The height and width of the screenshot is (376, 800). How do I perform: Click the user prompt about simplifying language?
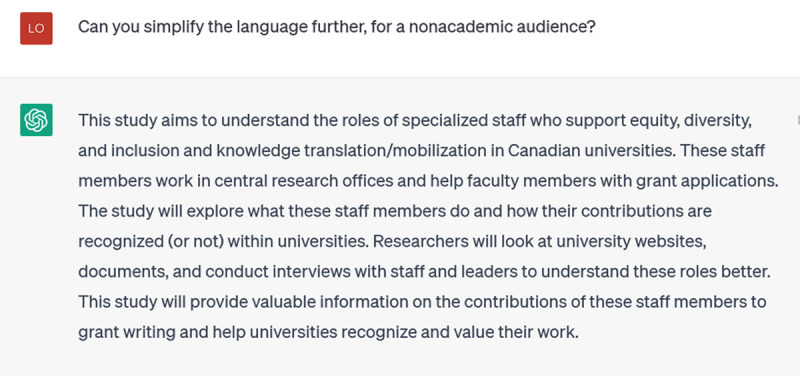(337, 27)
